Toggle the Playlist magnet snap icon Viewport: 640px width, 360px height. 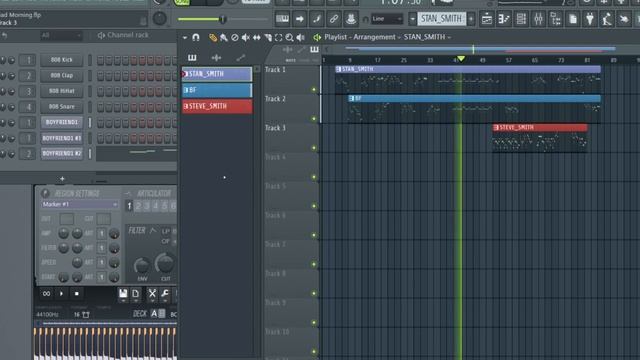click(196, 38)
